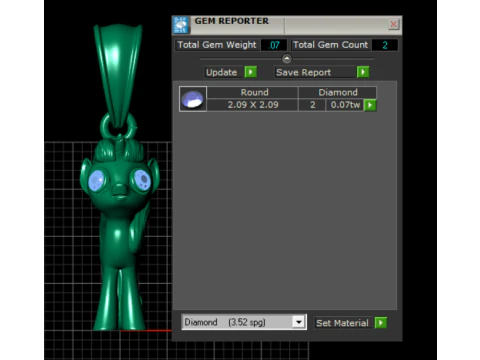Click the Total Gem Weight value .07

274,45
